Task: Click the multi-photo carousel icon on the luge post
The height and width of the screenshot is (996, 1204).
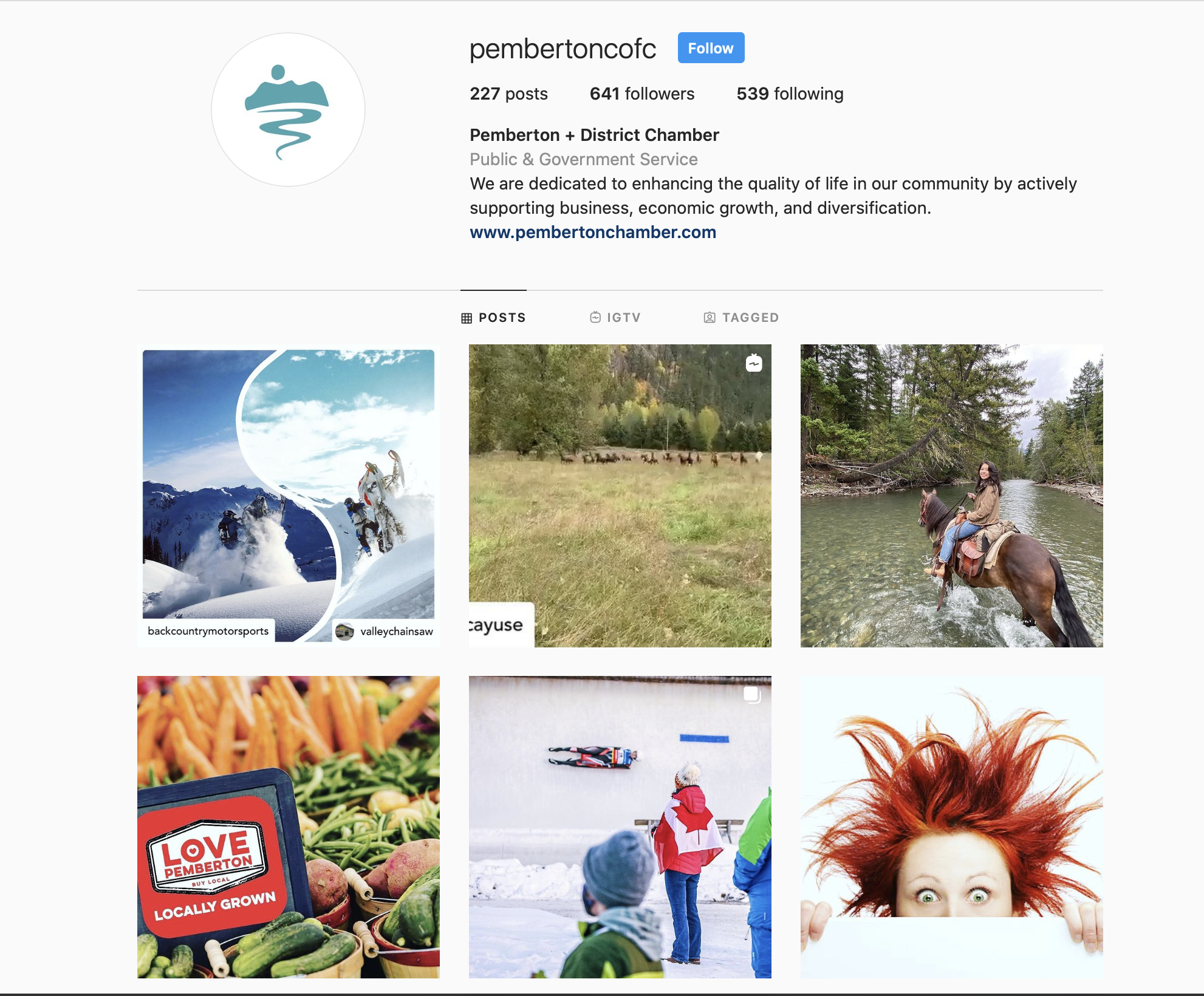Action: point(752,694)
